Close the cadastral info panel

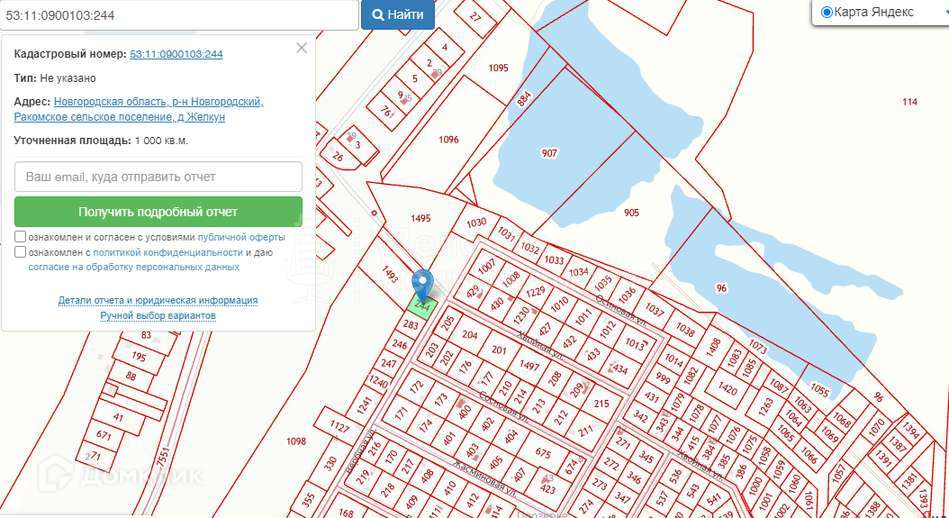click(x=301, y=48)
